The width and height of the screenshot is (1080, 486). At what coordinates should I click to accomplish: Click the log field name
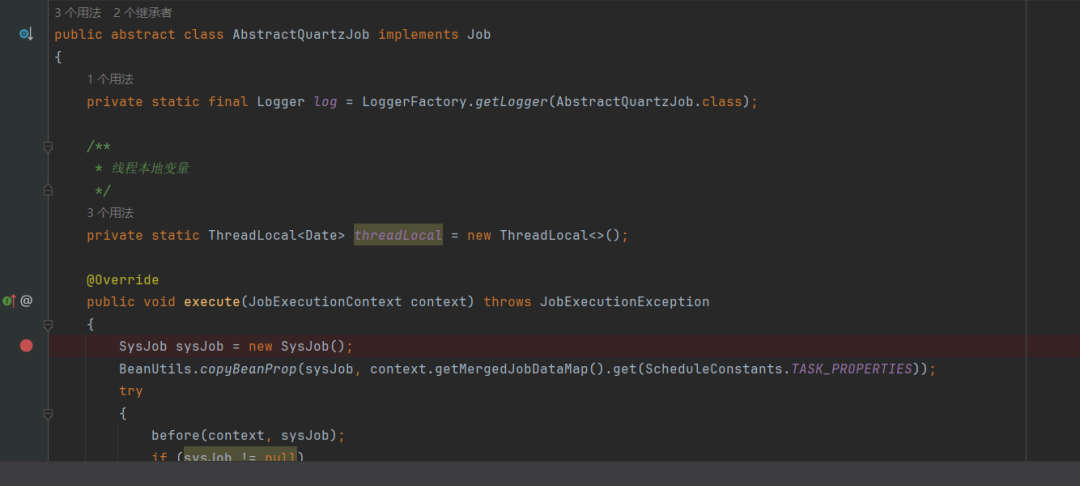click(325, 102)
